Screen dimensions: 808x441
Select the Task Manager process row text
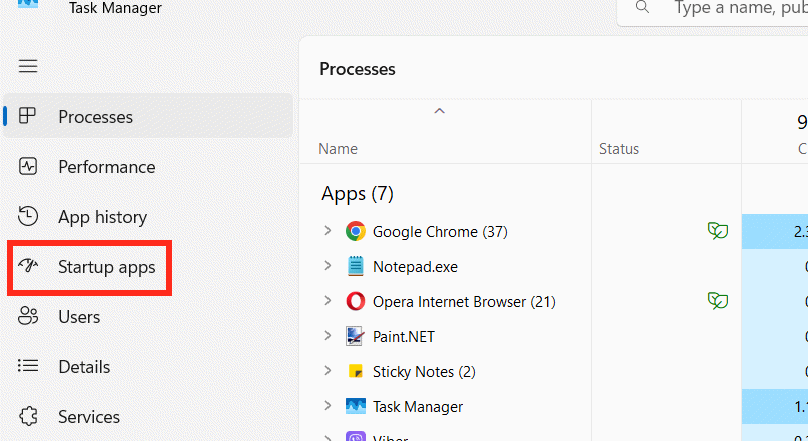[418, 407]
